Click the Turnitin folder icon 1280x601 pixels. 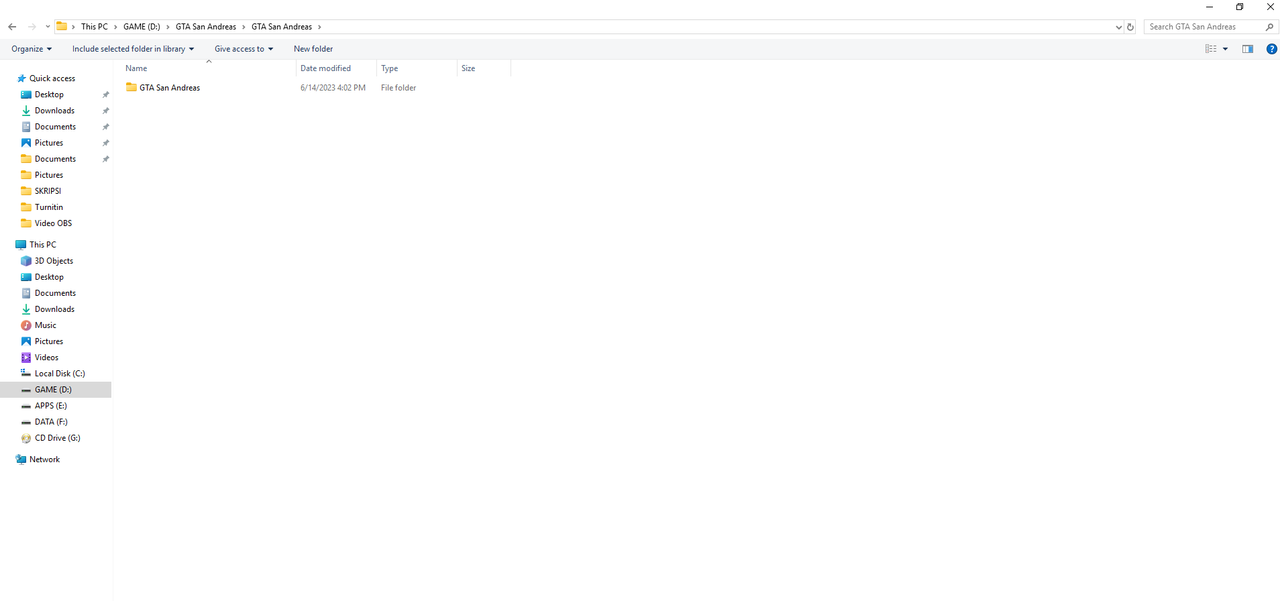tap(26, 207)
